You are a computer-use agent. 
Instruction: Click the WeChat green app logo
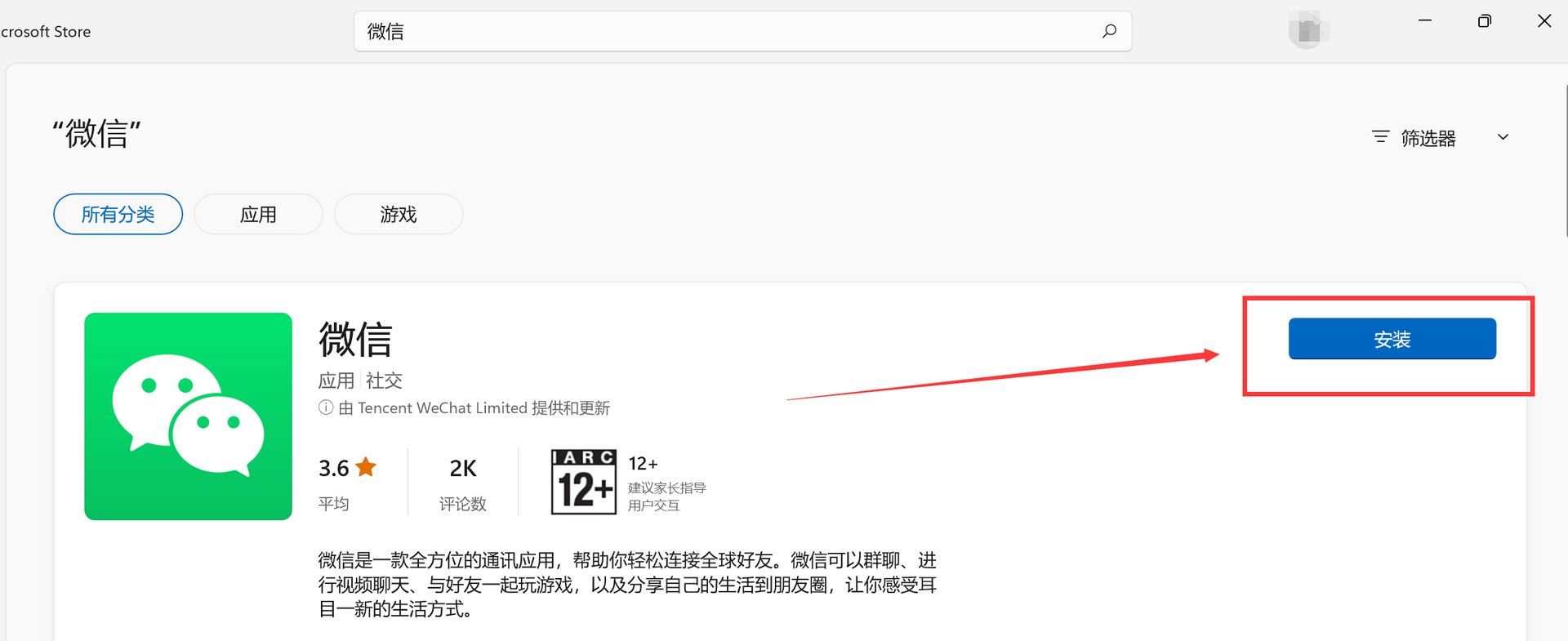point(188,416)
